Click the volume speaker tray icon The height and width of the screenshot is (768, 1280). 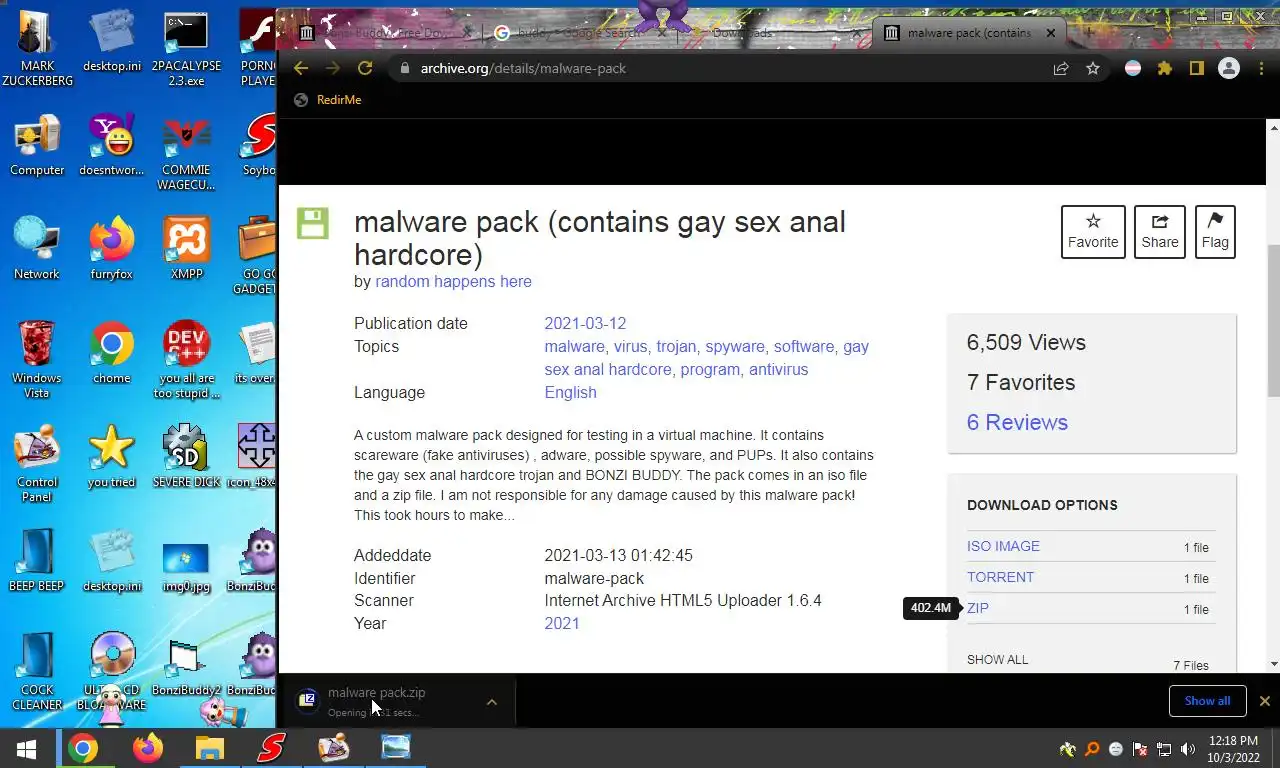click(x=1188, y=749)
